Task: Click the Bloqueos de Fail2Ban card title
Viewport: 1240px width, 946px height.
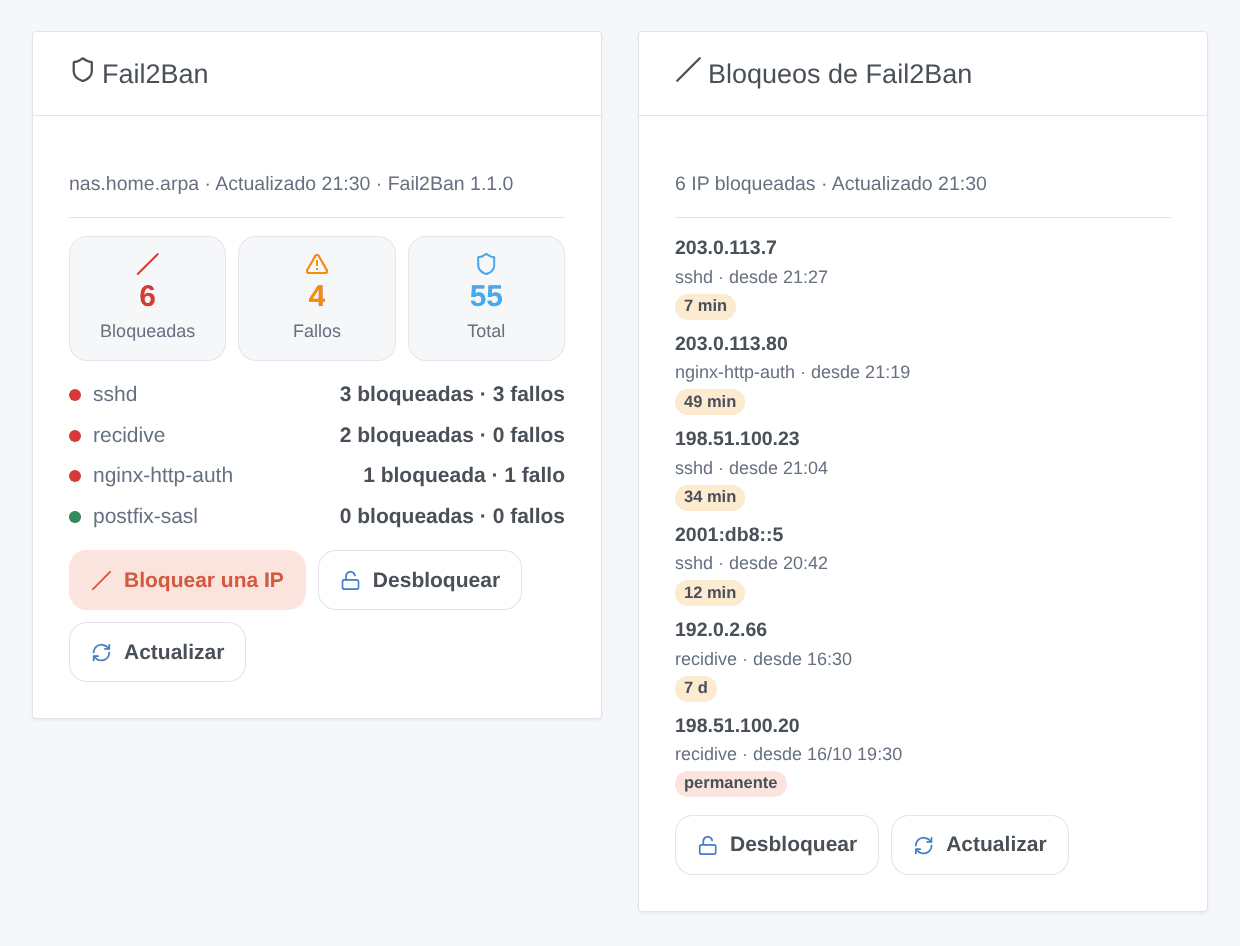Action: point(840,74)
